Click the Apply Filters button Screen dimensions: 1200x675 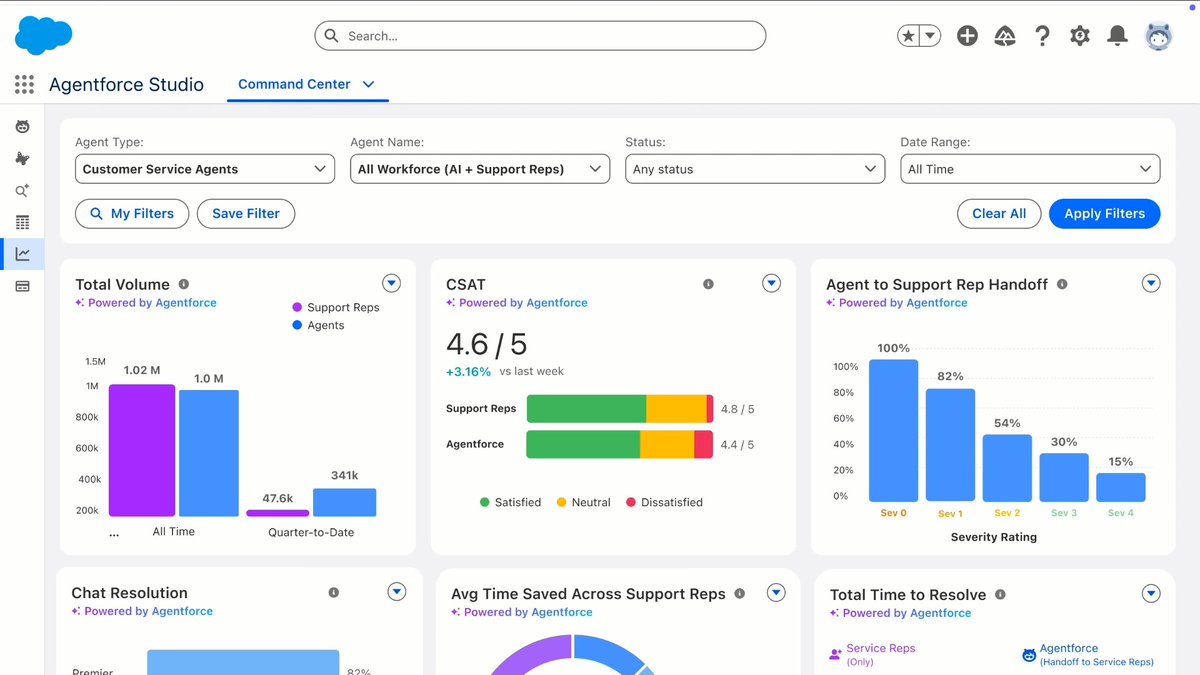pos(1104,213)
